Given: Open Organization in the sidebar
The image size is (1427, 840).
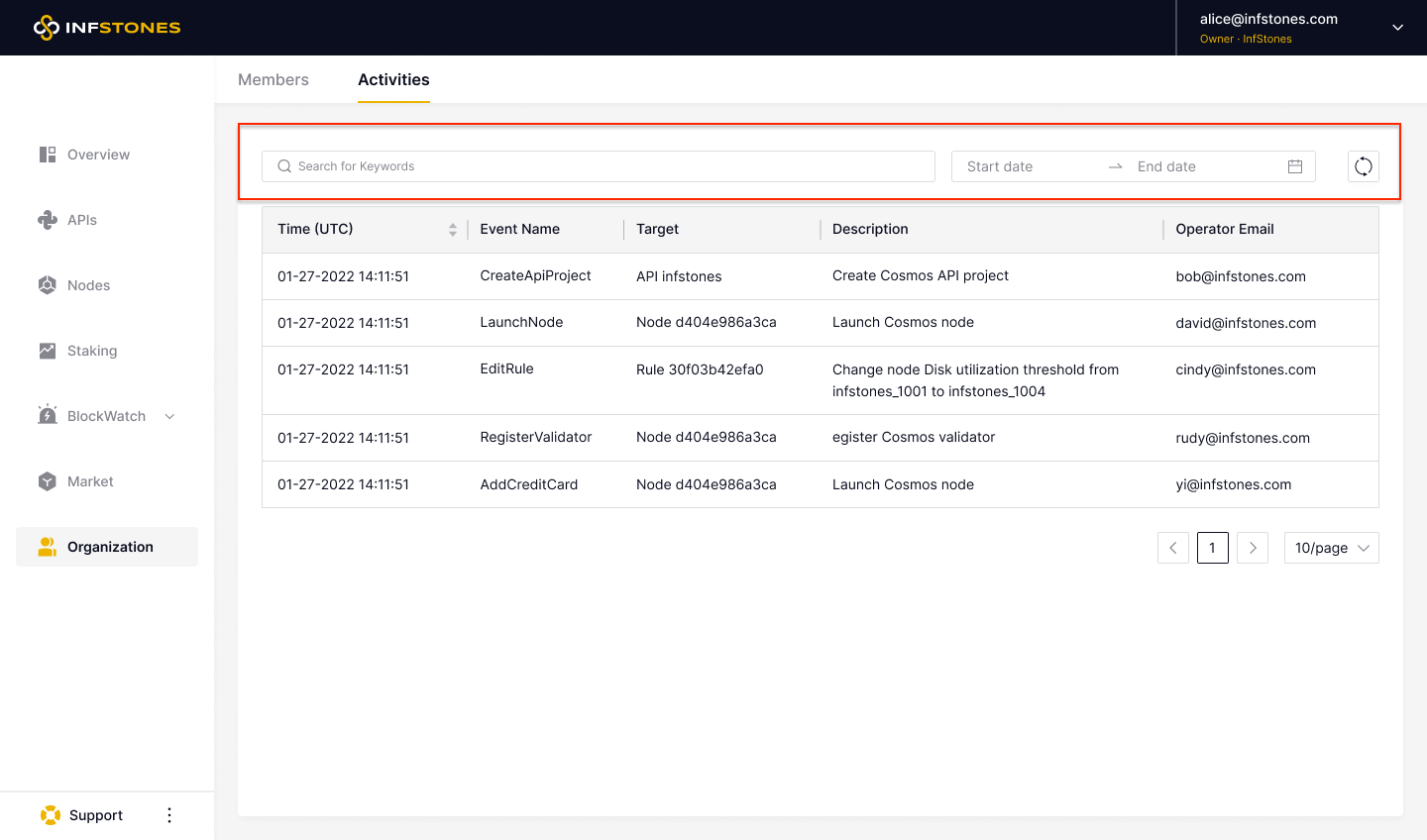Looking at the screenshot, I should pos(107,547).
